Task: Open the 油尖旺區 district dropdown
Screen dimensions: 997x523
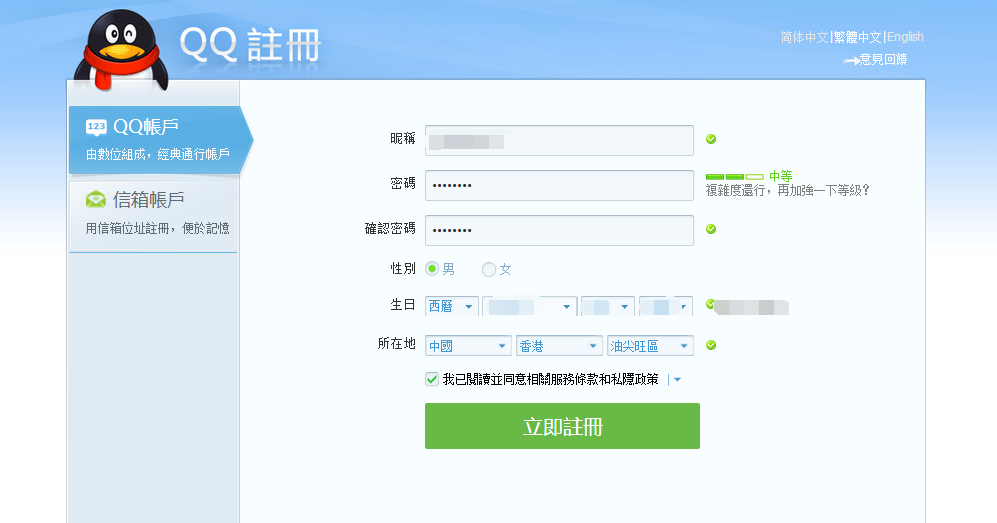Action: [650, 346]
